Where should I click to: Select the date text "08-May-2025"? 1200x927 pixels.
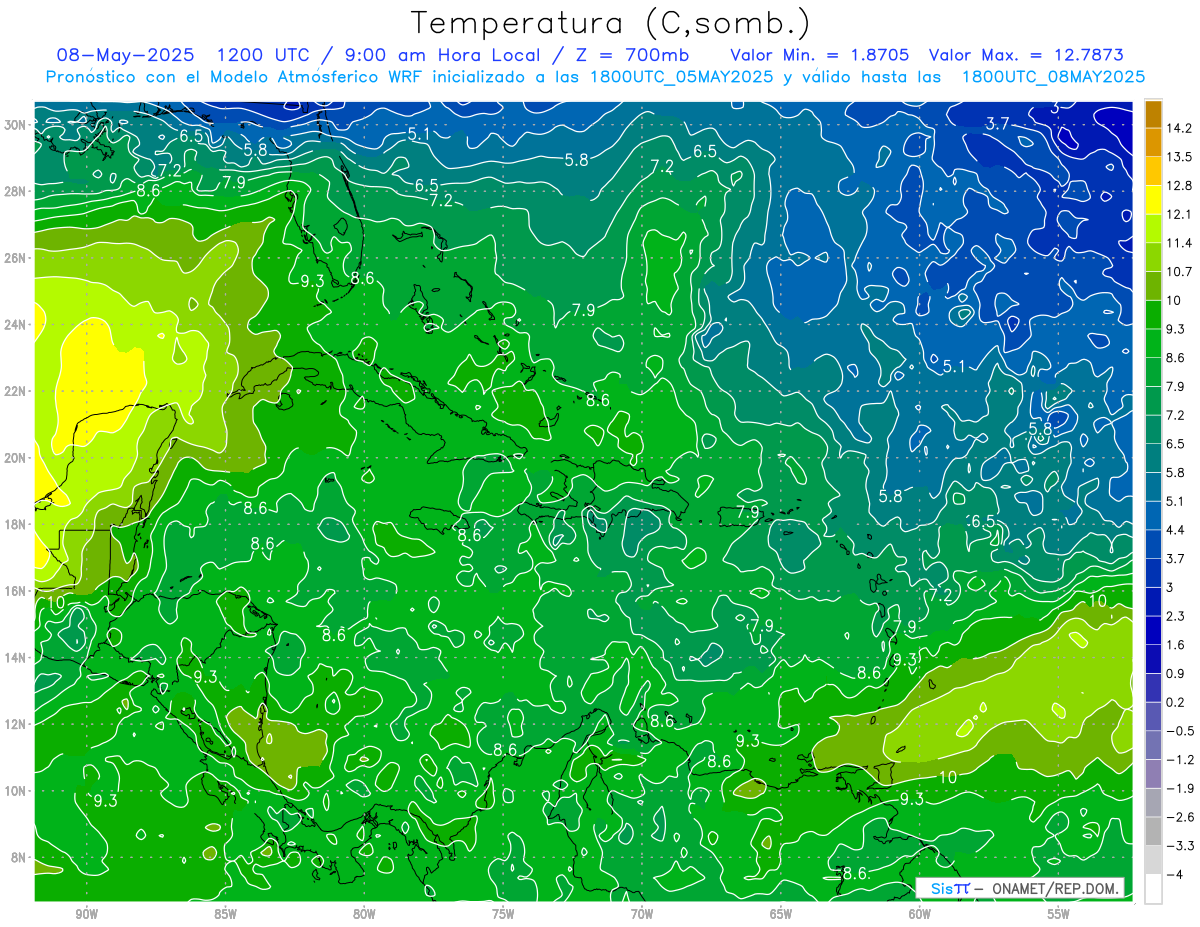point(125,55)
